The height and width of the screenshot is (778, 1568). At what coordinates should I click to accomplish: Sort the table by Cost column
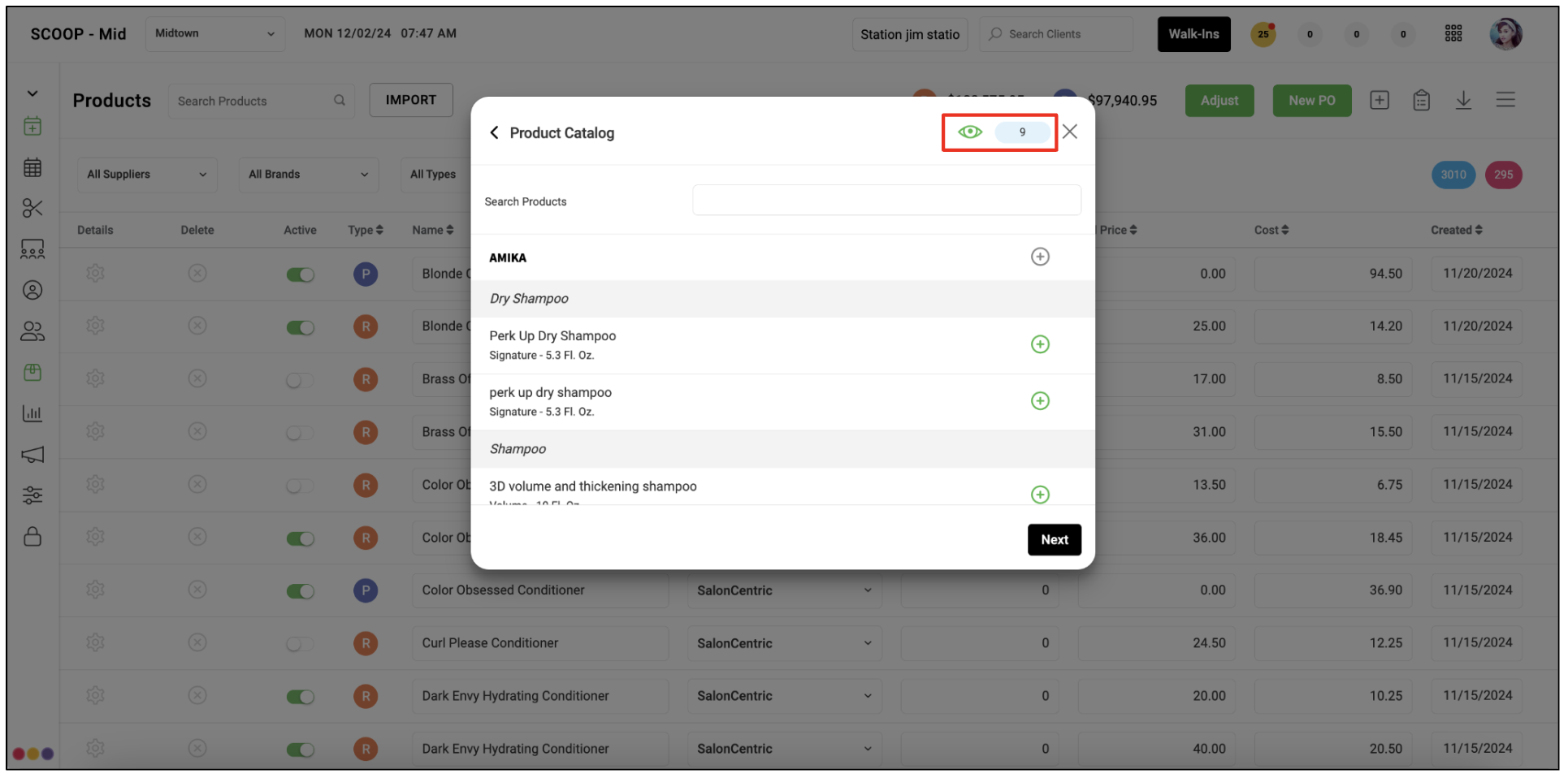[x=1271, y=230]
